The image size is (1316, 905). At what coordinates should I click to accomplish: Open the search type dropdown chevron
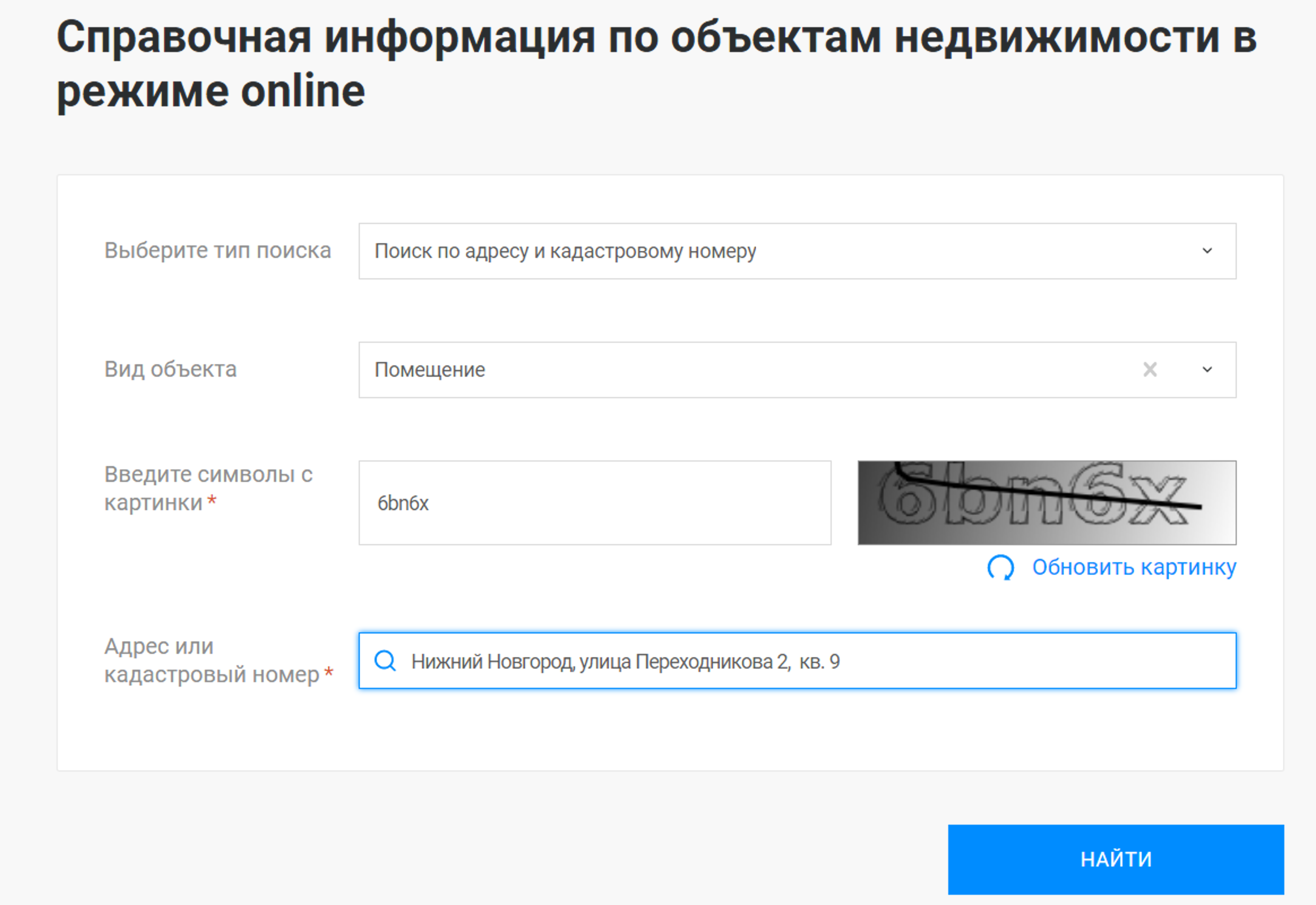click(1207, 251)
